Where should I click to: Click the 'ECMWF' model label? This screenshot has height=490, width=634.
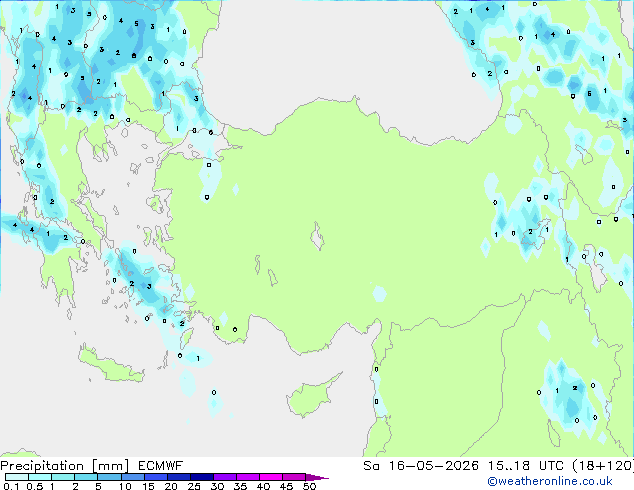[161, 466]
